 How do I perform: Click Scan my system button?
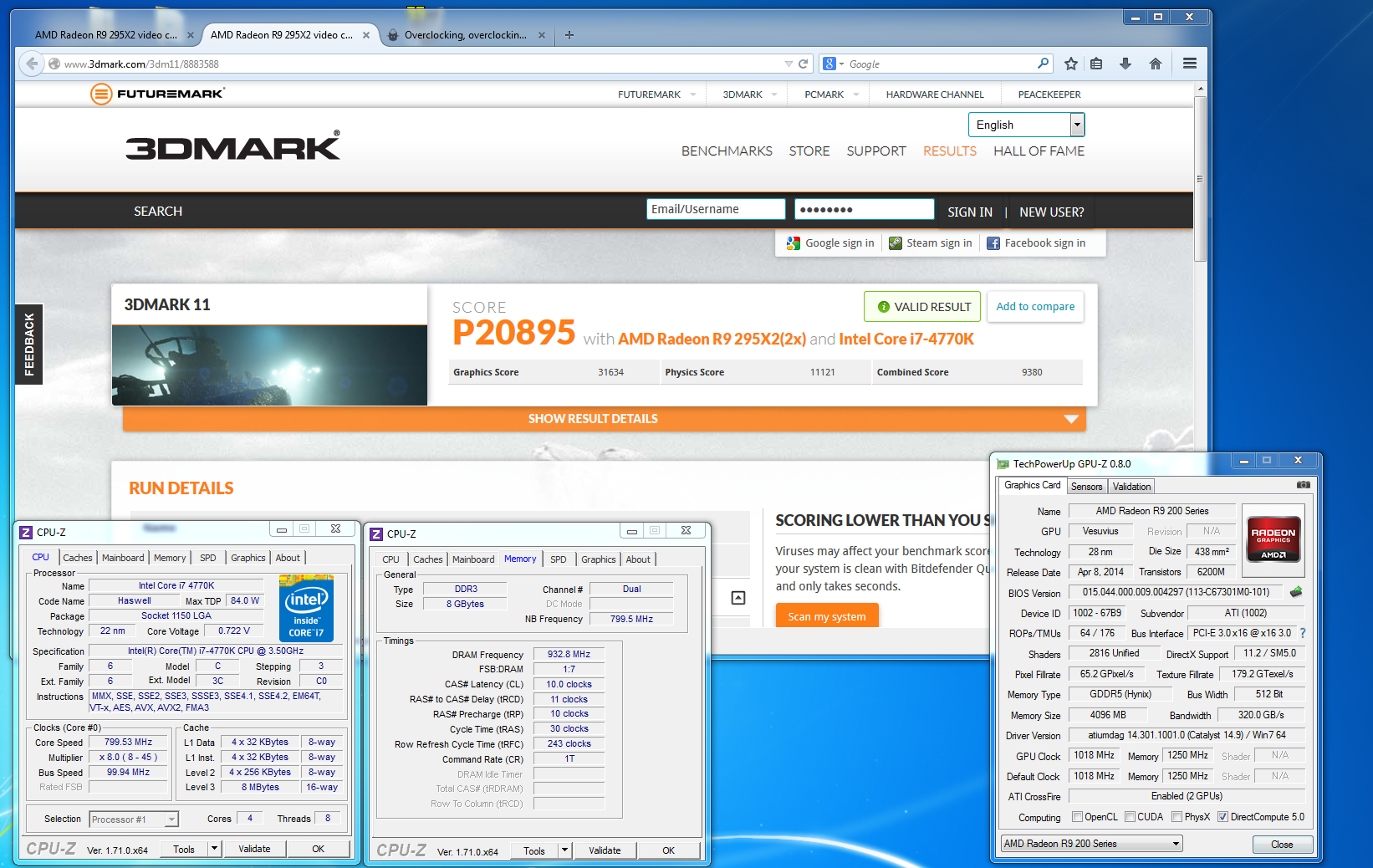(826, 616)
